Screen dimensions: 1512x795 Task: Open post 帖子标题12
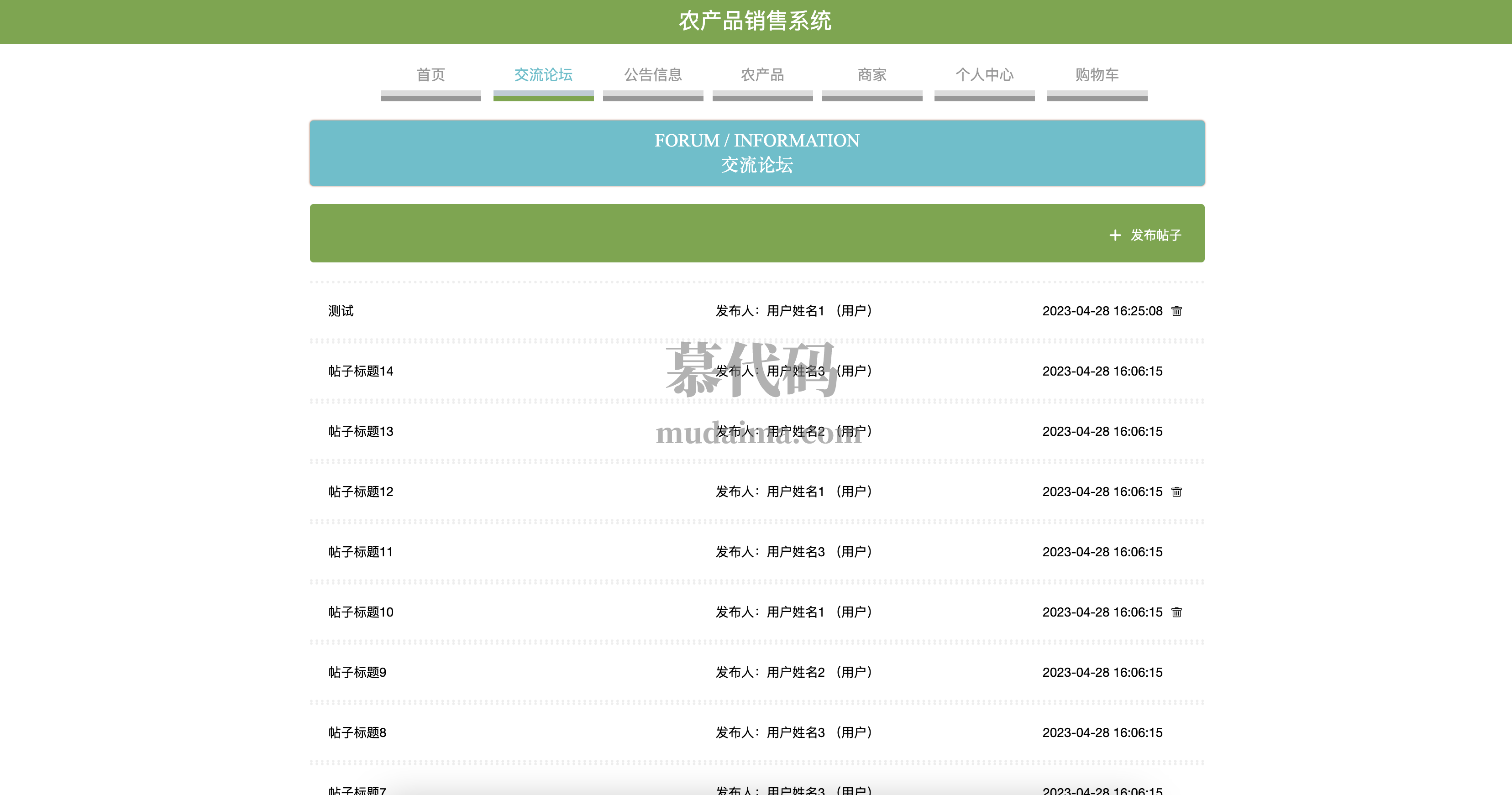click(x=360, y=492)
